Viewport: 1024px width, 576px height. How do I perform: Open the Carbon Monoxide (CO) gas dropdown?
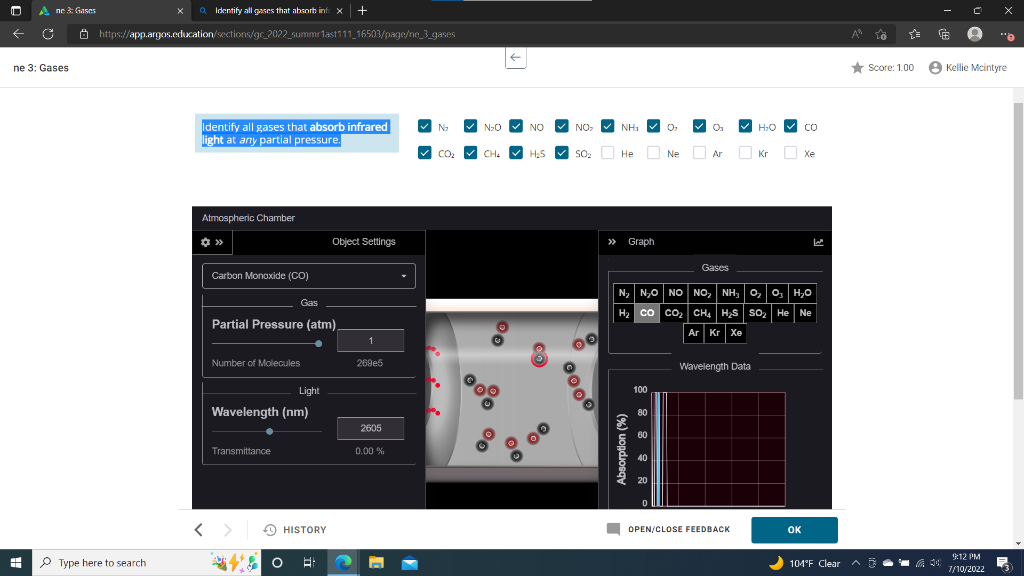[309, 276]
